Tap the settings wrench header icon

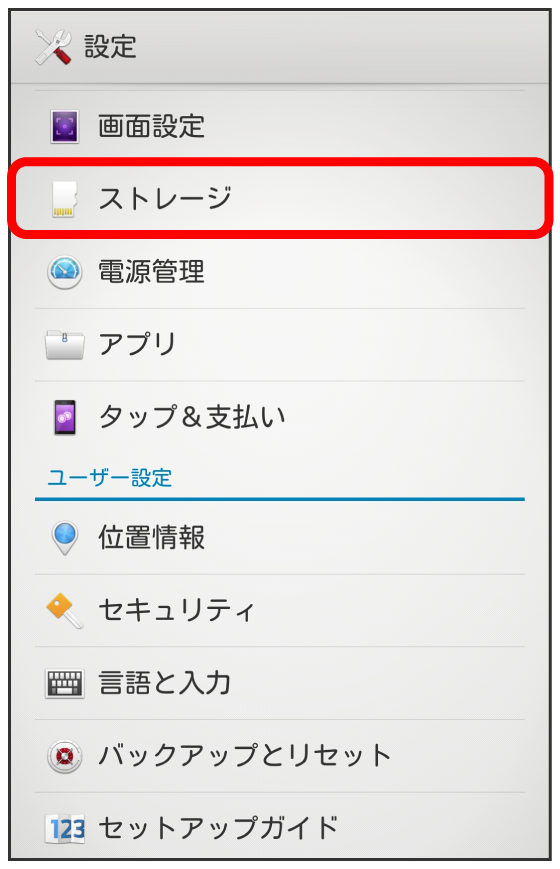click(x=53, y=47)
